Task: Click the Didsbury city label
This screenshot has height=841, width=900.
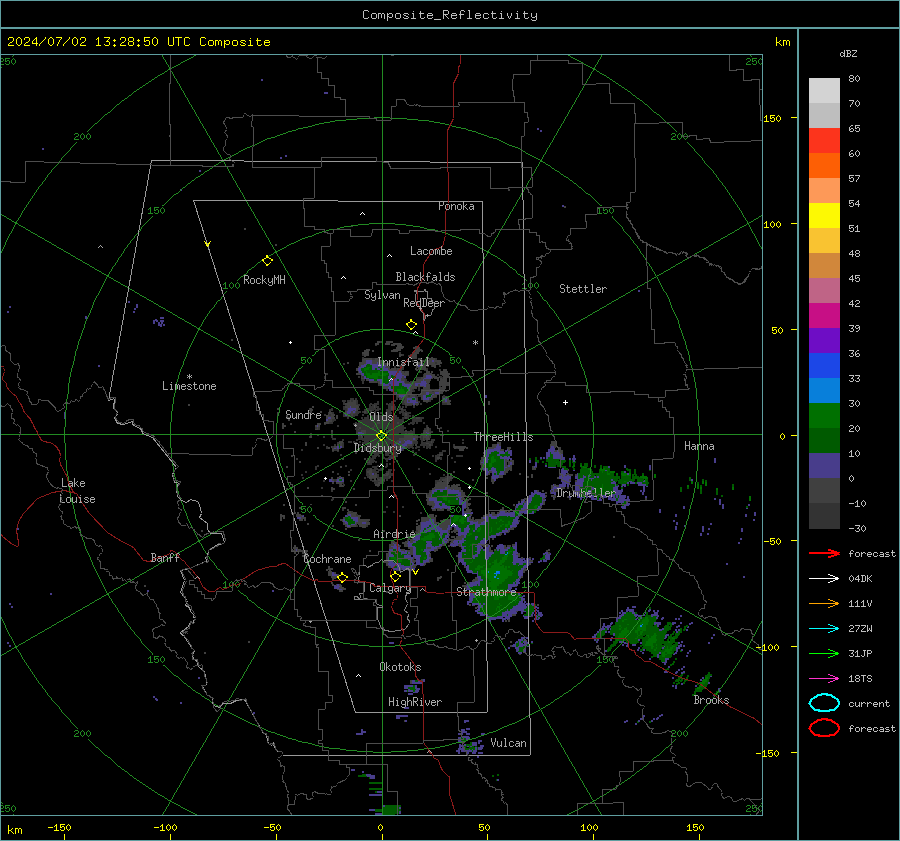Action: tap(378, 448)
